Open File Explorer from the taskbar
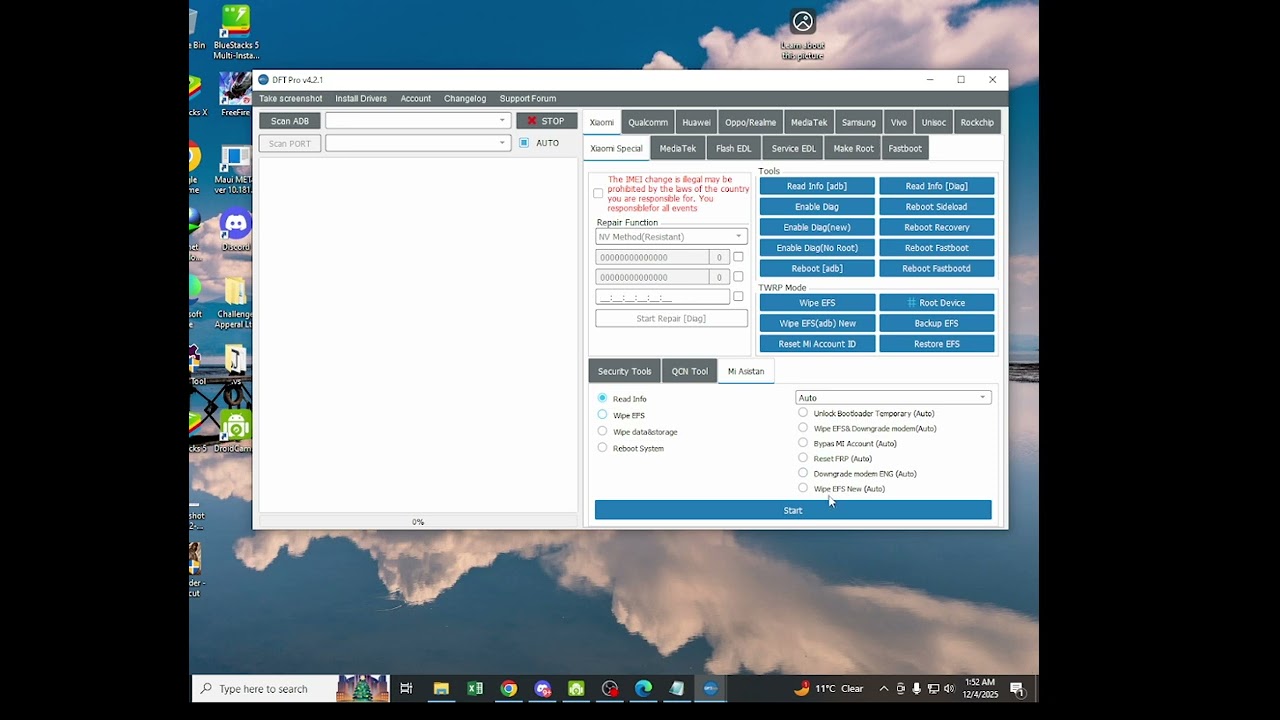 click(x=441, y=688)
